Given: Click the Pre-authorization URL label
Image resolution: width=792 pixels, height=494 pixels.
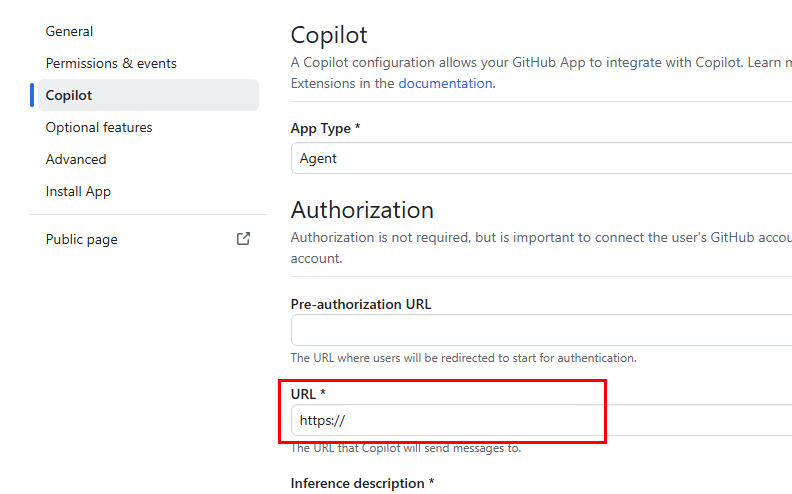Looking at the screenshot, I should pos(361,303).
